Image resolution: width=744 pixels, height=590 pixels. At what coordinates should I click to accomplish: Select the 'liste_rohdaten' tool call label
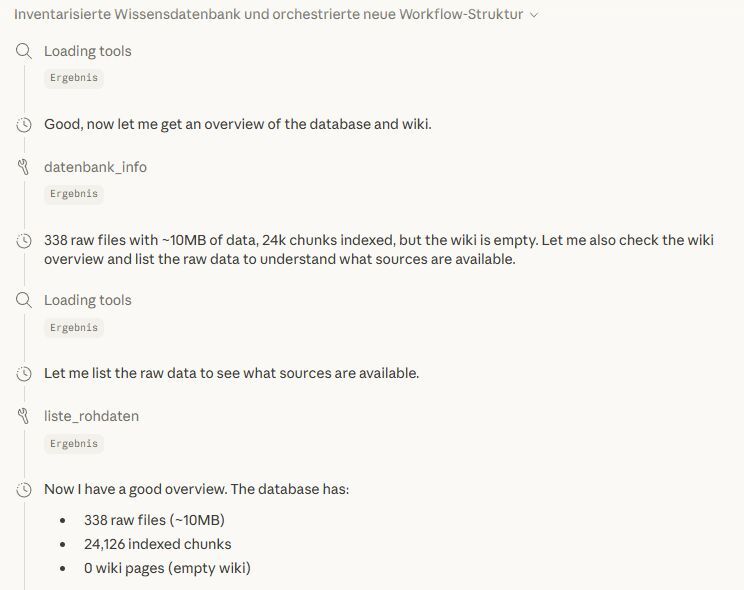tap(91, 416)
